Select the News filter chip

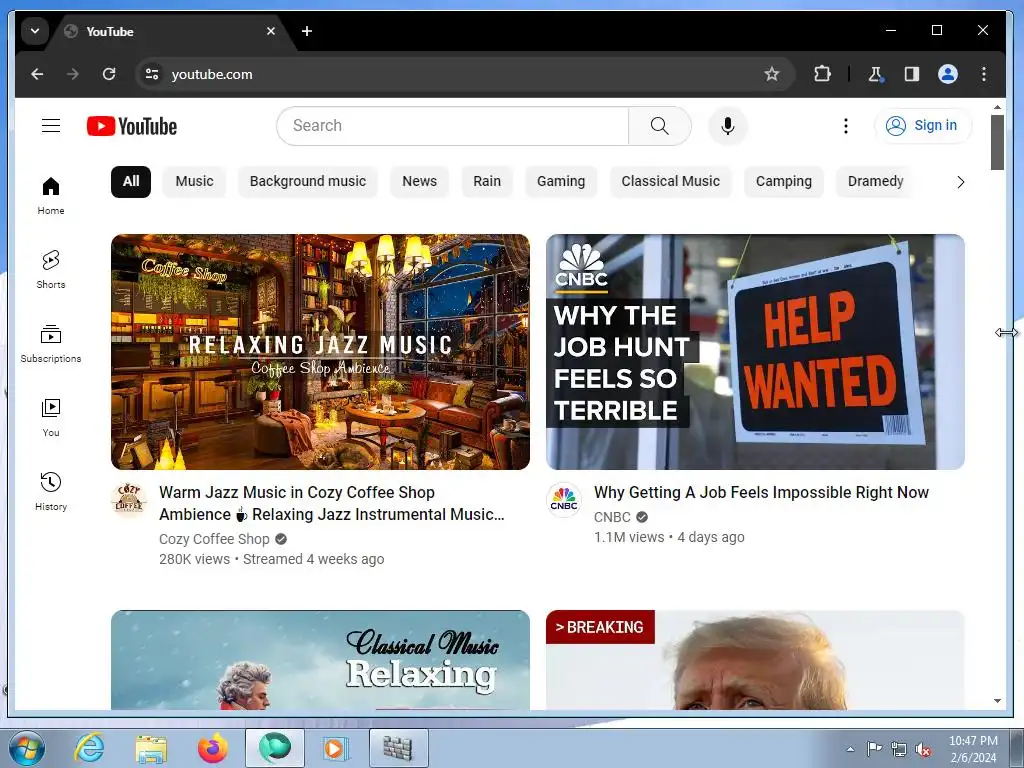(419, 182)
